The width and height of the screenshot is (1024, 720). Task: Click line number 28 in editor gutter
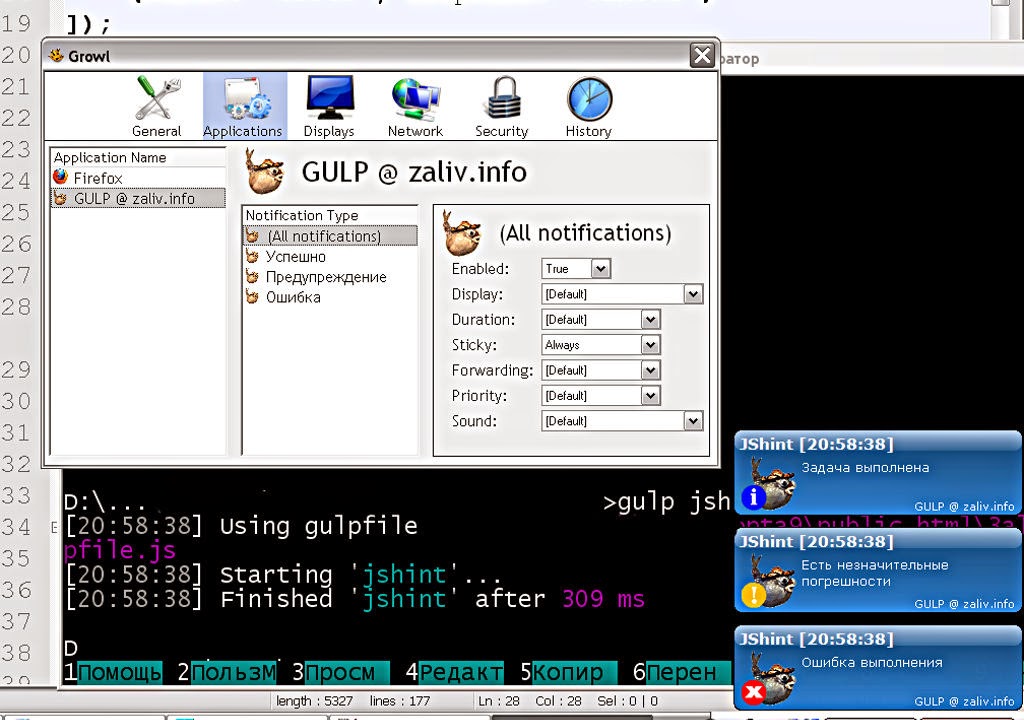click(x=16, y=306)
